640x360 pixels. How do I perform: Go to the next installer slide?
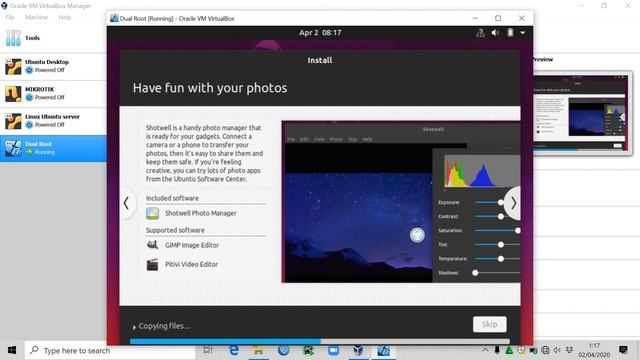(513, 203)
